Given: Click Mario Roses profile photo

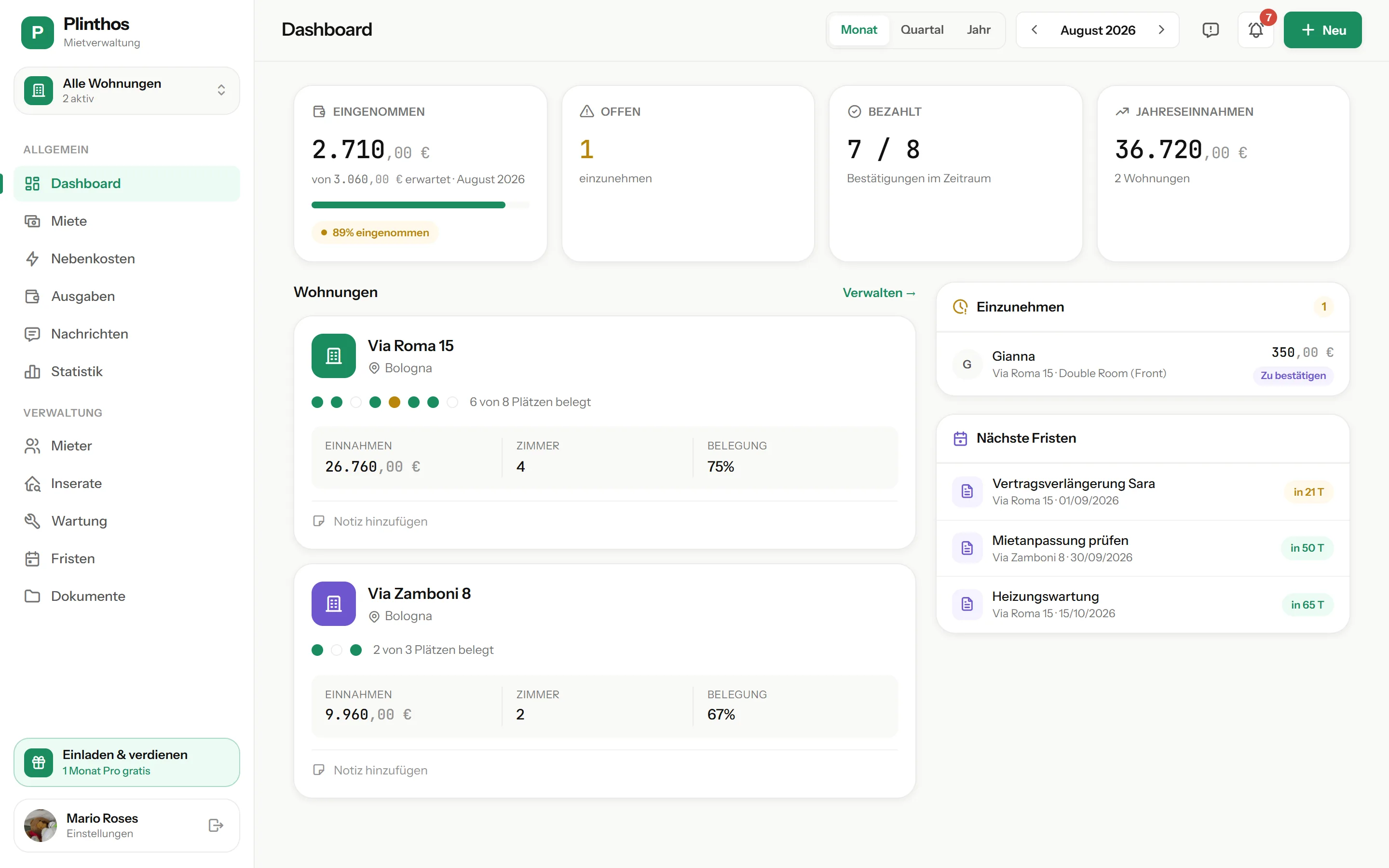Looking at the screenshot, I should click(x=40, y=825).
